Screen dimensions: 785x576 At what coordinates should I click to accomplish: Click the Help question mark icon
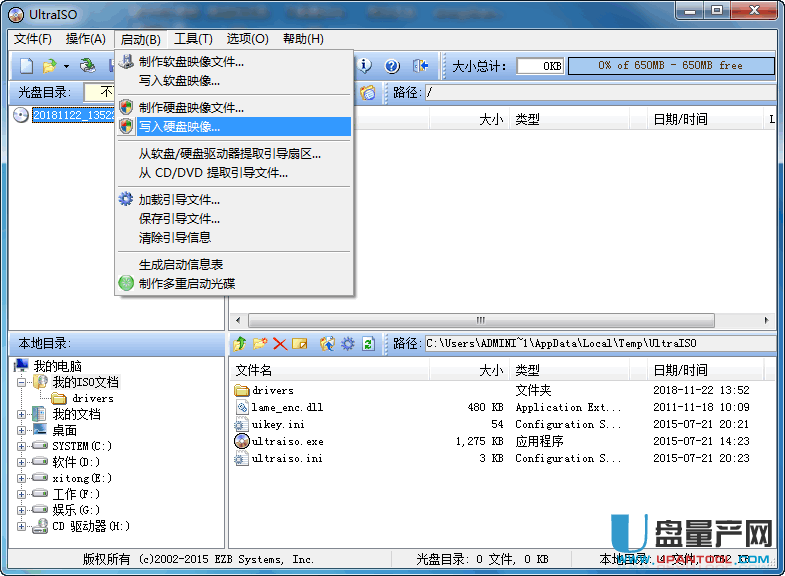click(392, 66)
